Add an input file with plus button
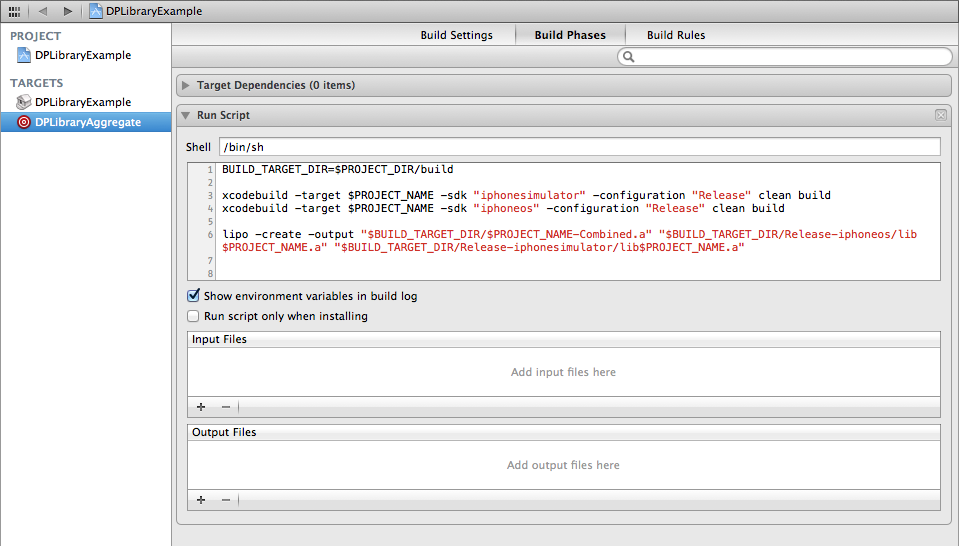Screen dimensions: 959x546 coord(201,407)
